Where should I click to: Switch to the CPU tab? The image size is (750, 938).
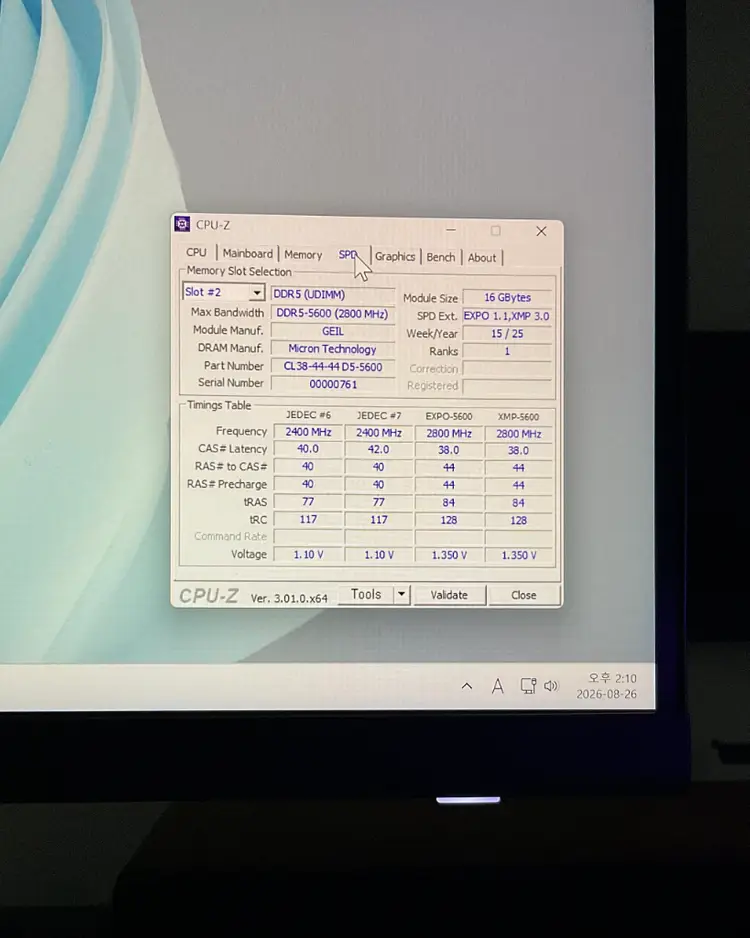point(196,252)
